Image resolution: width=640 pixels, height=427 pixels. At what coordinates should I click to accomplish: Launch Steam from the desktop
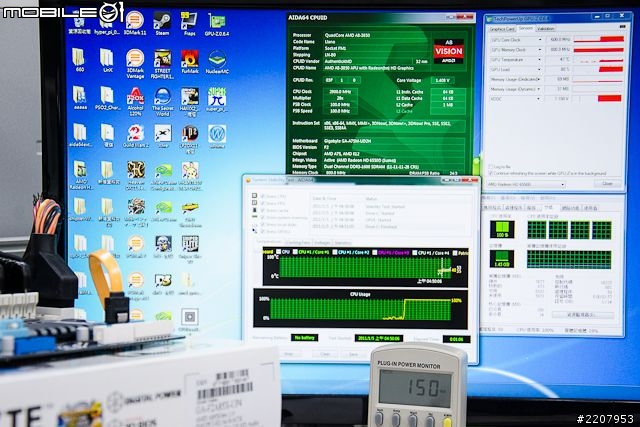[162, 23]
